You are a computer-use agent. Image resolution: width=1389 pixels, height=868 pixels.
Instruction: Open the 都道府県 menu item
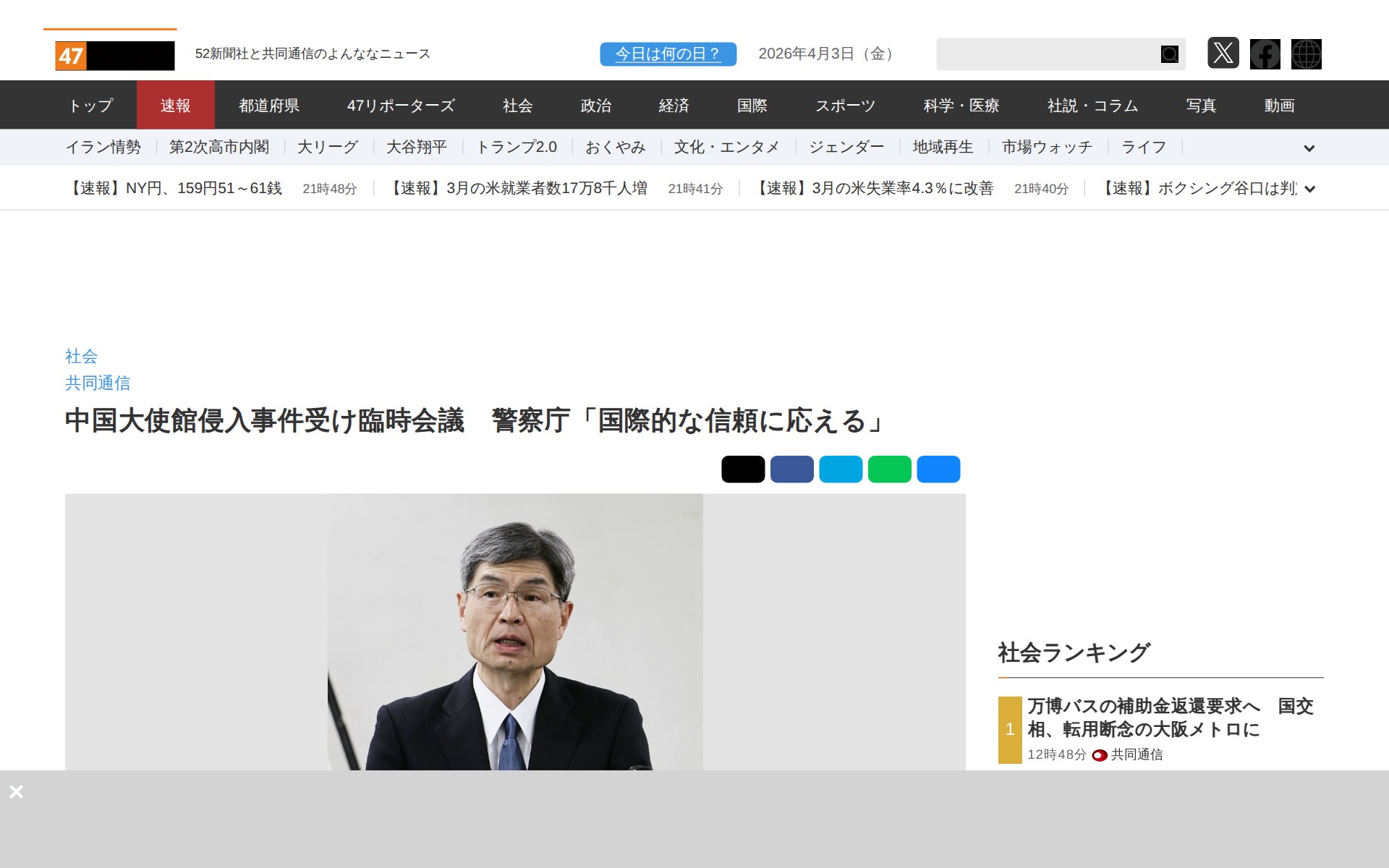coord(269,106)
